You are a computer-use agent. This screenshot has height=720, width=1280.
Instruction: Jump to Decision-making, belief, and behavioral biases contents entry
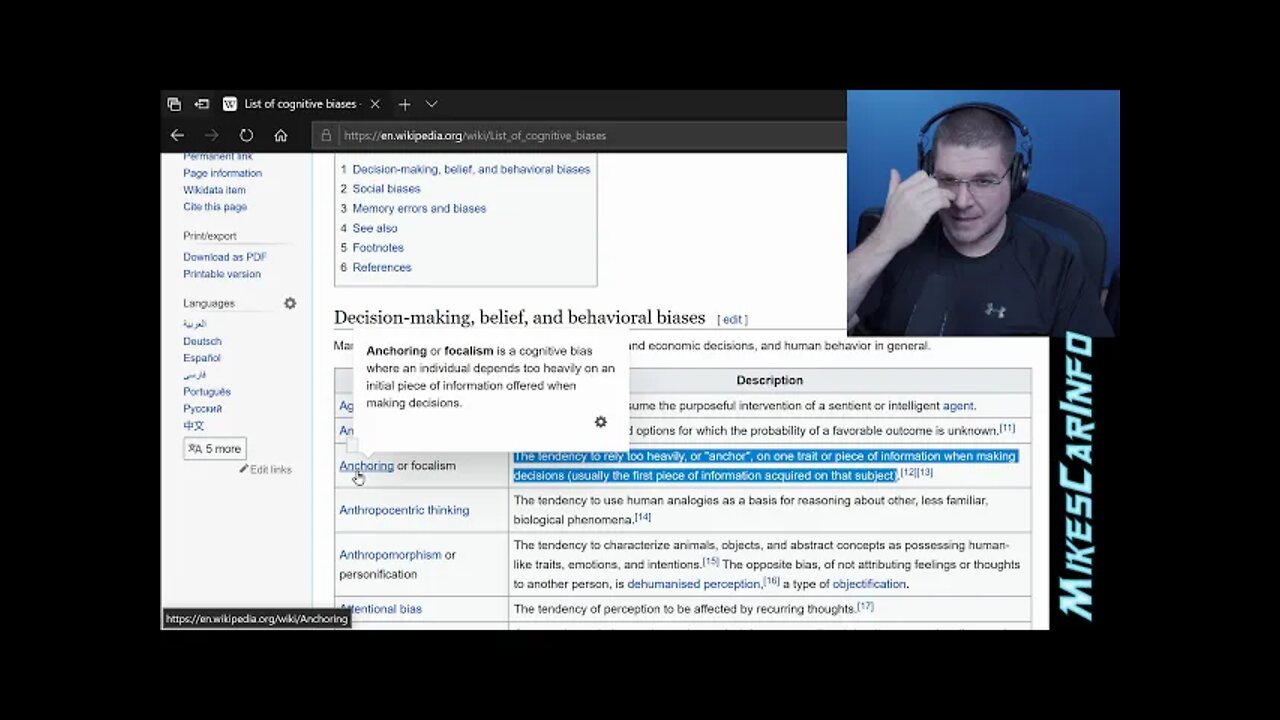coord(471,169)
